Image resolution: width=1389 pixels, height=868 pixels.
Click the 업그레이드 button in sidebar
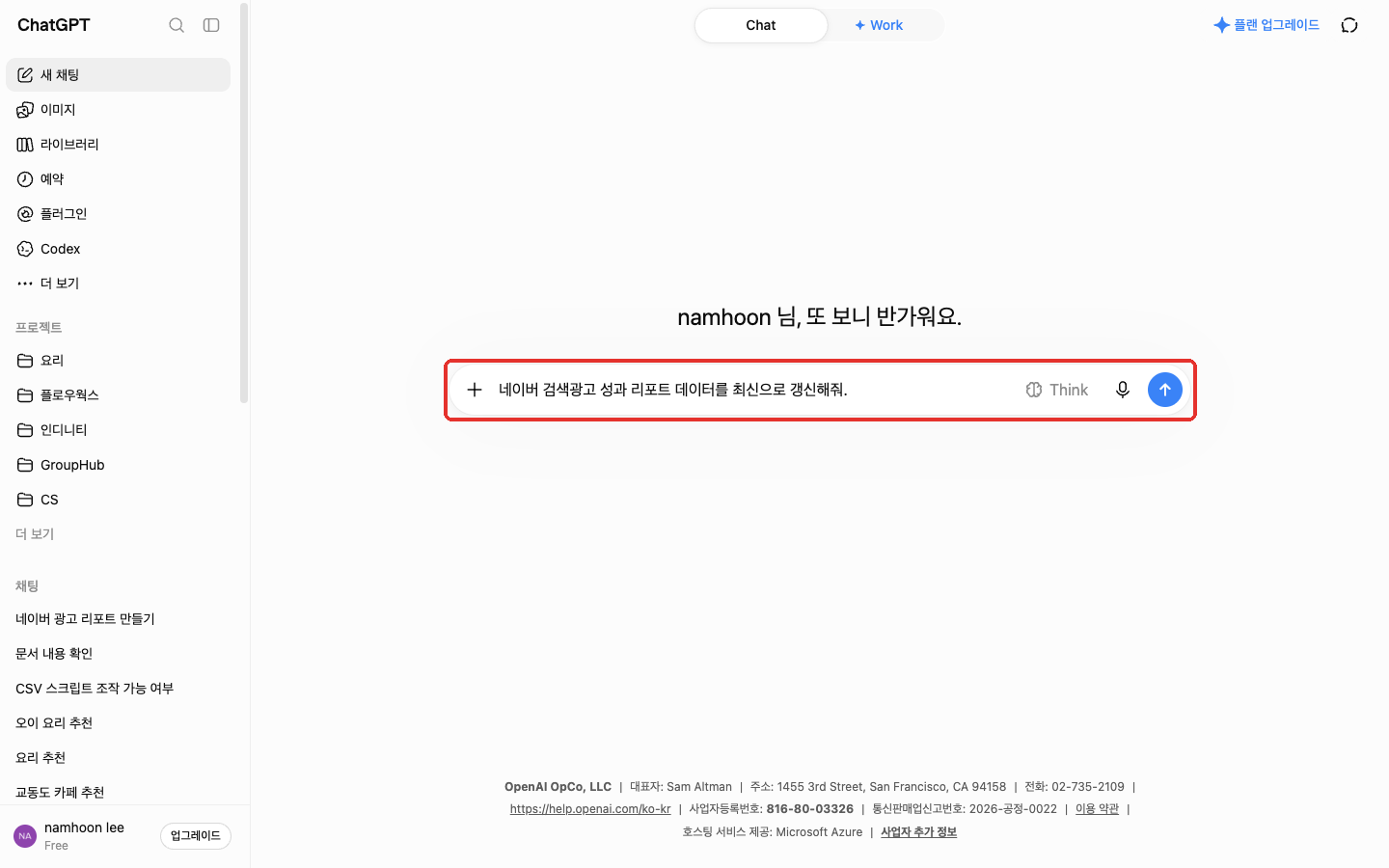click(x=196, y=836)
